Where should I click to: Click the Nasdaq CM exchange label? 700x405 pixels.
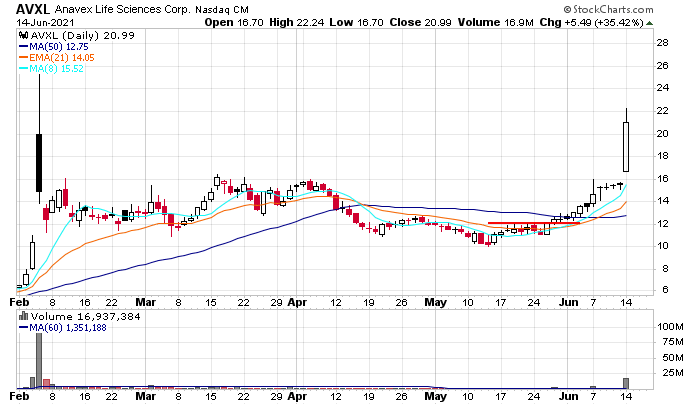pyautogui.click(x=222, y=9)
